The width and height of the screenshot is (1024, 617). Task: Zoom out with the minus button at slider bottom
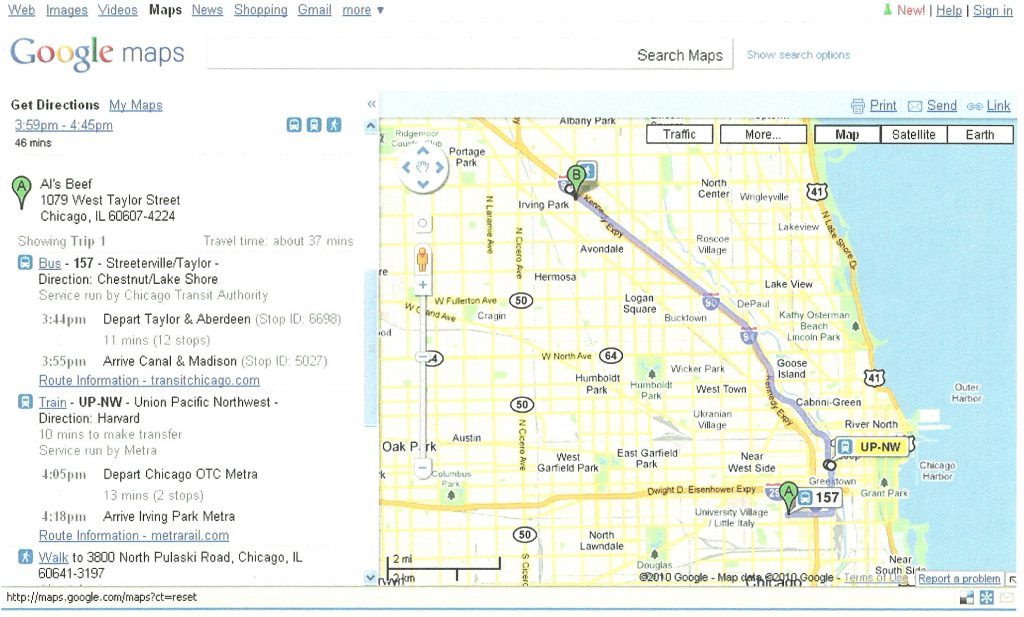(423, 467)
